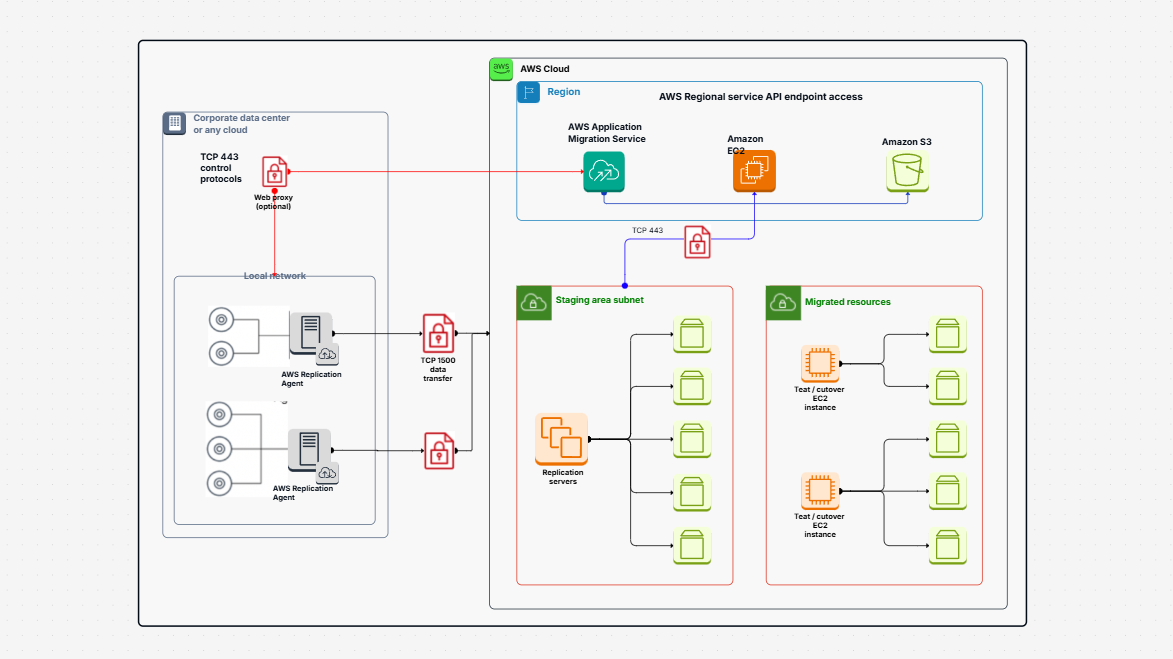The height and width of the screenshot is (659, 1173).
Task: Select the 'Local network' label
Action: pos(275,275)
